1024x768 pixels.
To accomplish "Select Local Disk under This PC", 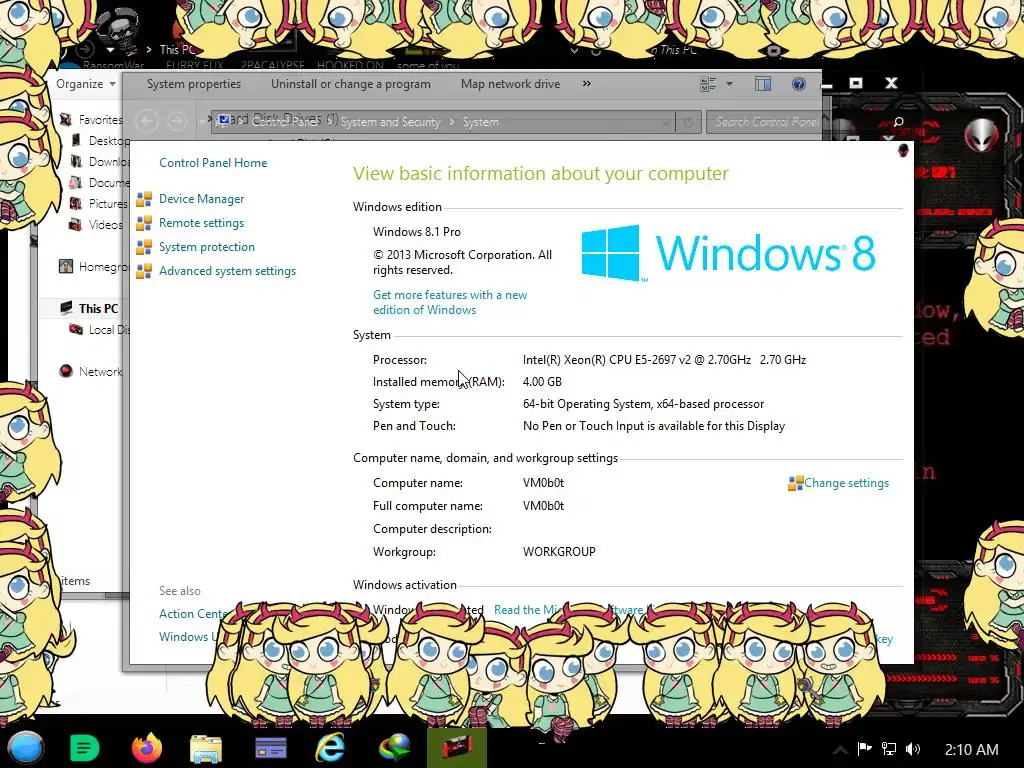I will coord(109,330).
